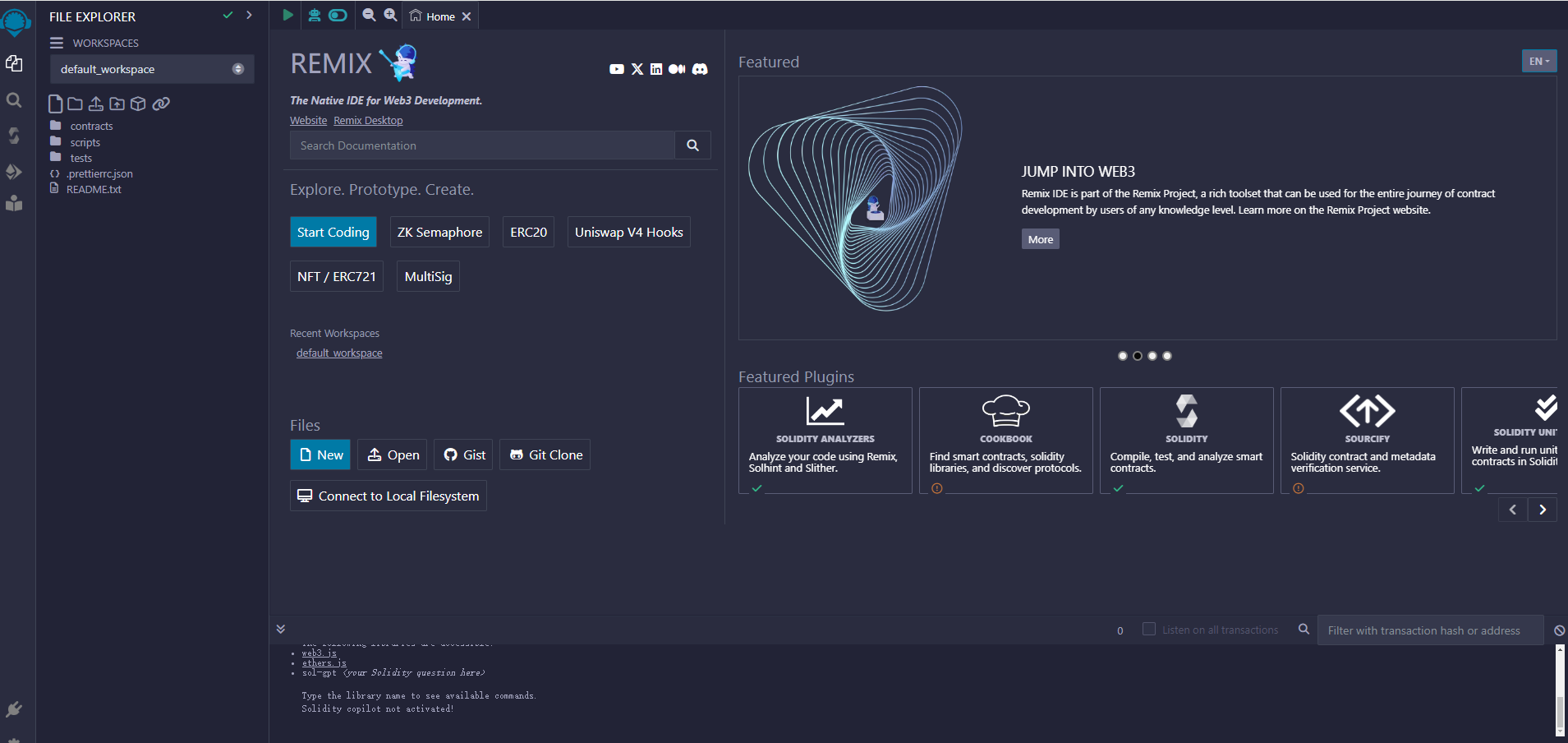The height and width of the screenshot is (743, 1568).
Task: Open the Cookbook plugin card
Action: (1005, 441)
